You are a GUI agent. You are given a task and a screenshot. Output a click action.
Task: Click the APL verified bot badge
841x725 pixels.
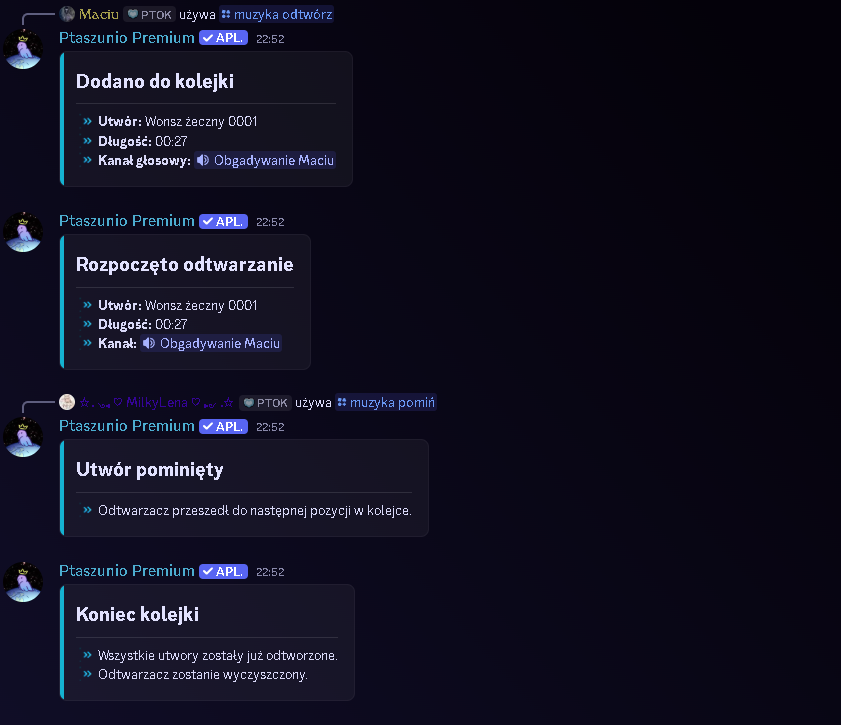[x=222, y=37]
